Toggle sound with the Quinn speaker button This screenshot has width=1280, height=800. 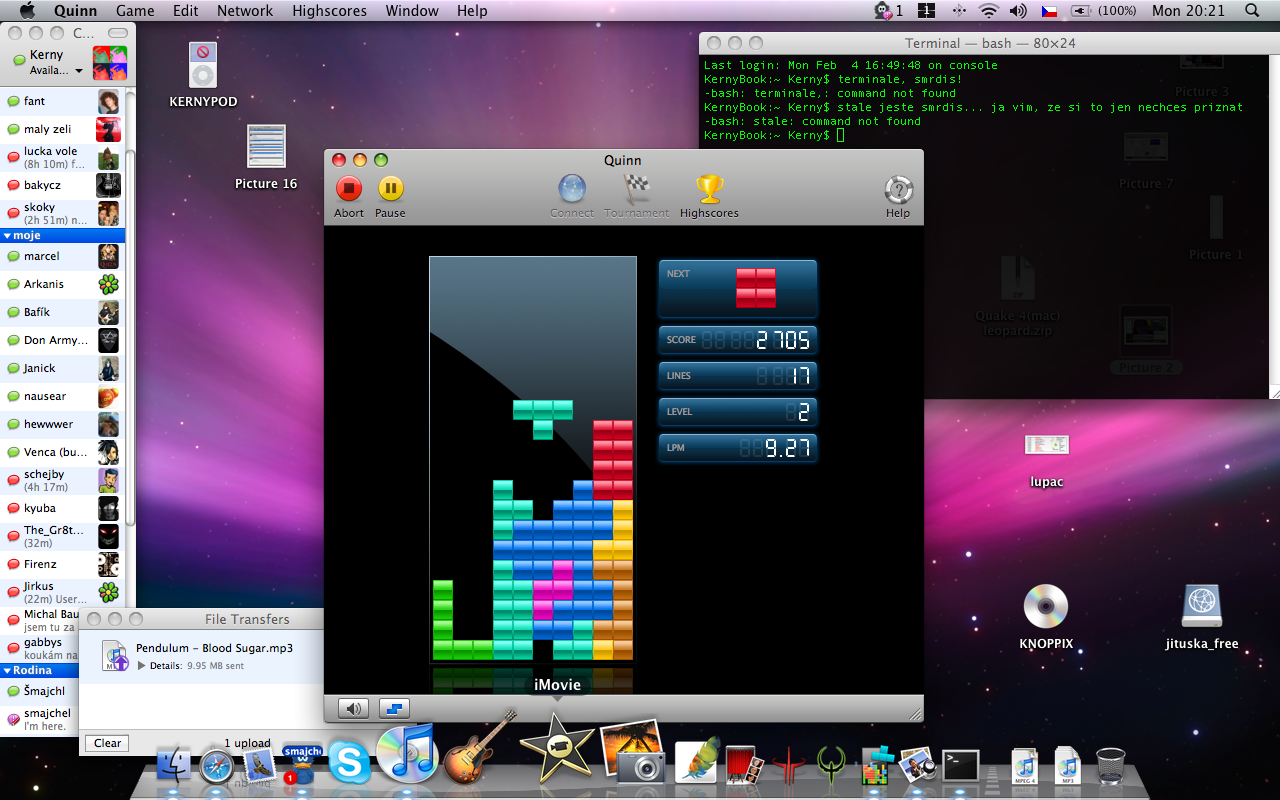[x=353, y=709]
